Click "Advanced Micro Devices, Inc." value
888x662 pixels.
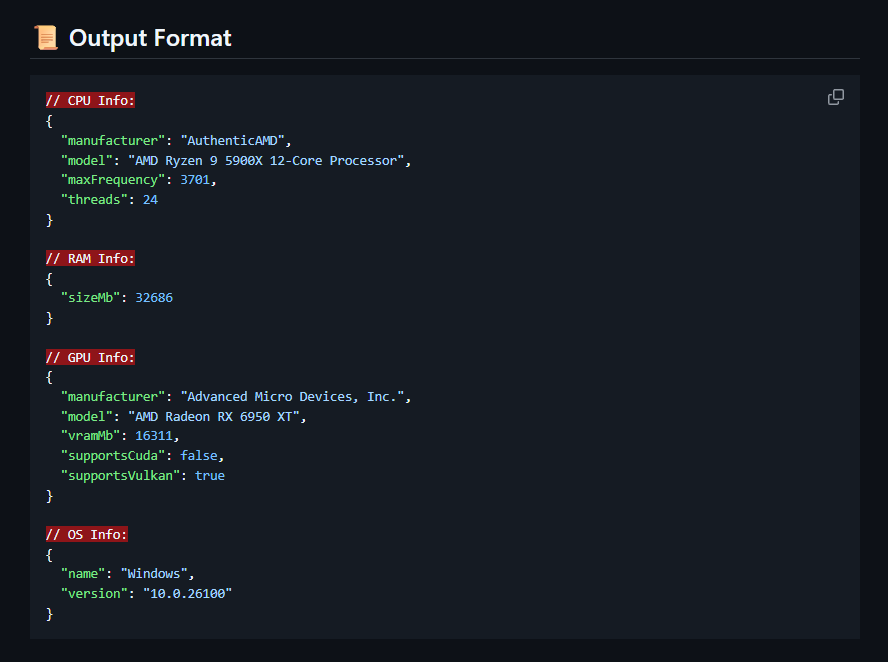pos(292,396)
